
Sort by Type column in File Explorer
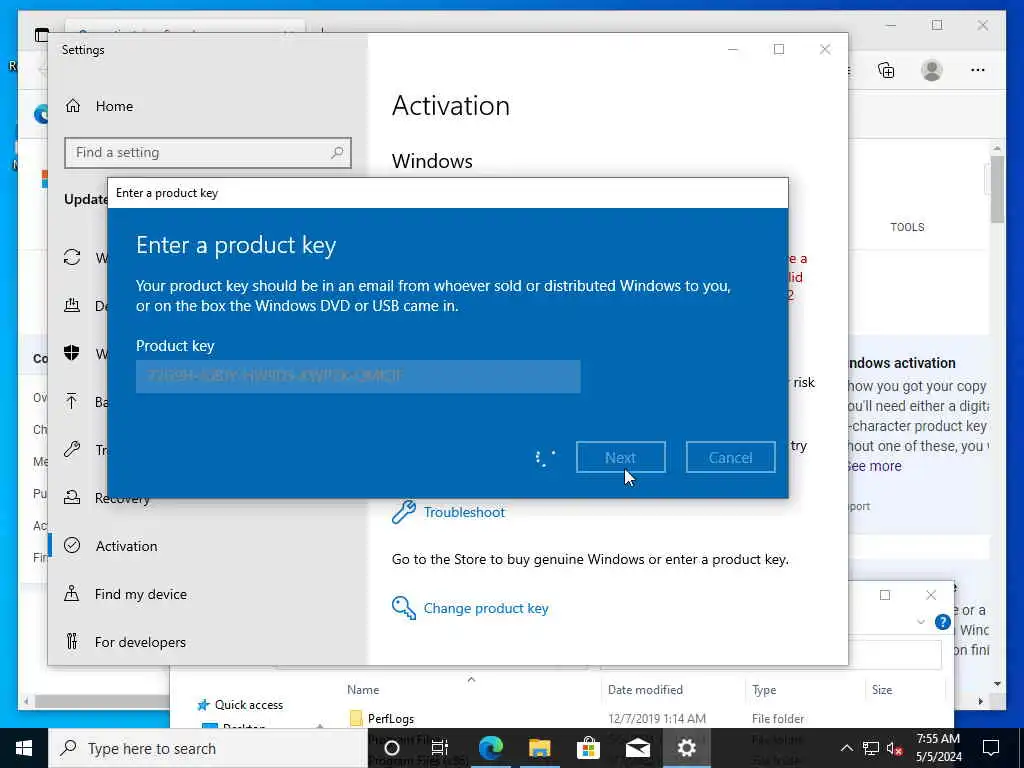pyautogui.click(x=764, y=690)
